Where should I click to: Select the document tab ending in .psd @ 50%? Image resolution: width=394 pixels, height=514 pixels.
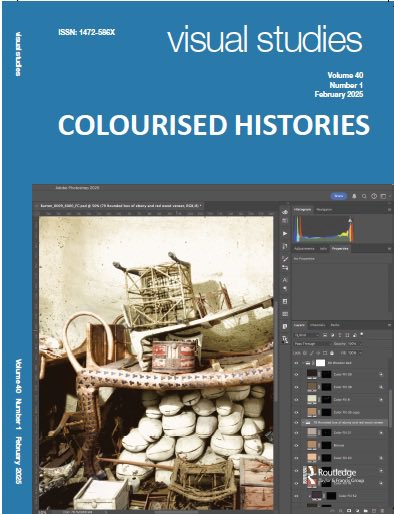pyautogui.click(x=120, y=206)
